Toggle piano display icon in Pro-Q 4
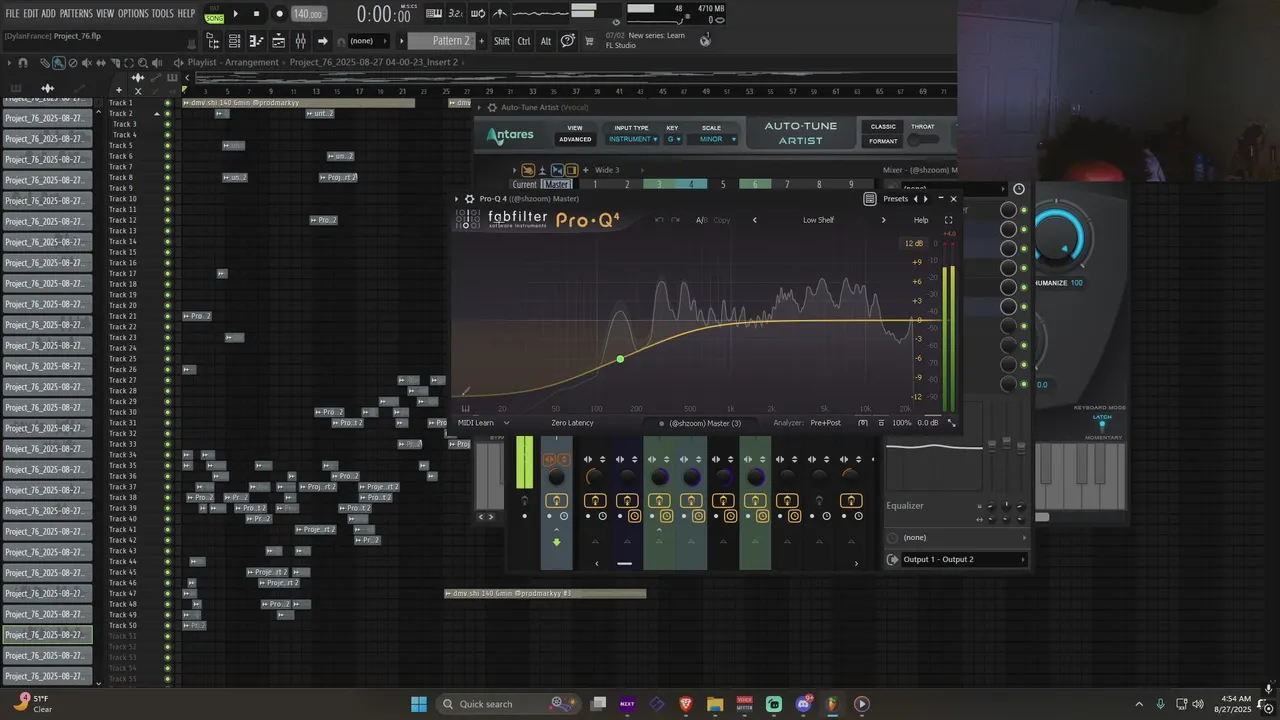 [465, 408]
